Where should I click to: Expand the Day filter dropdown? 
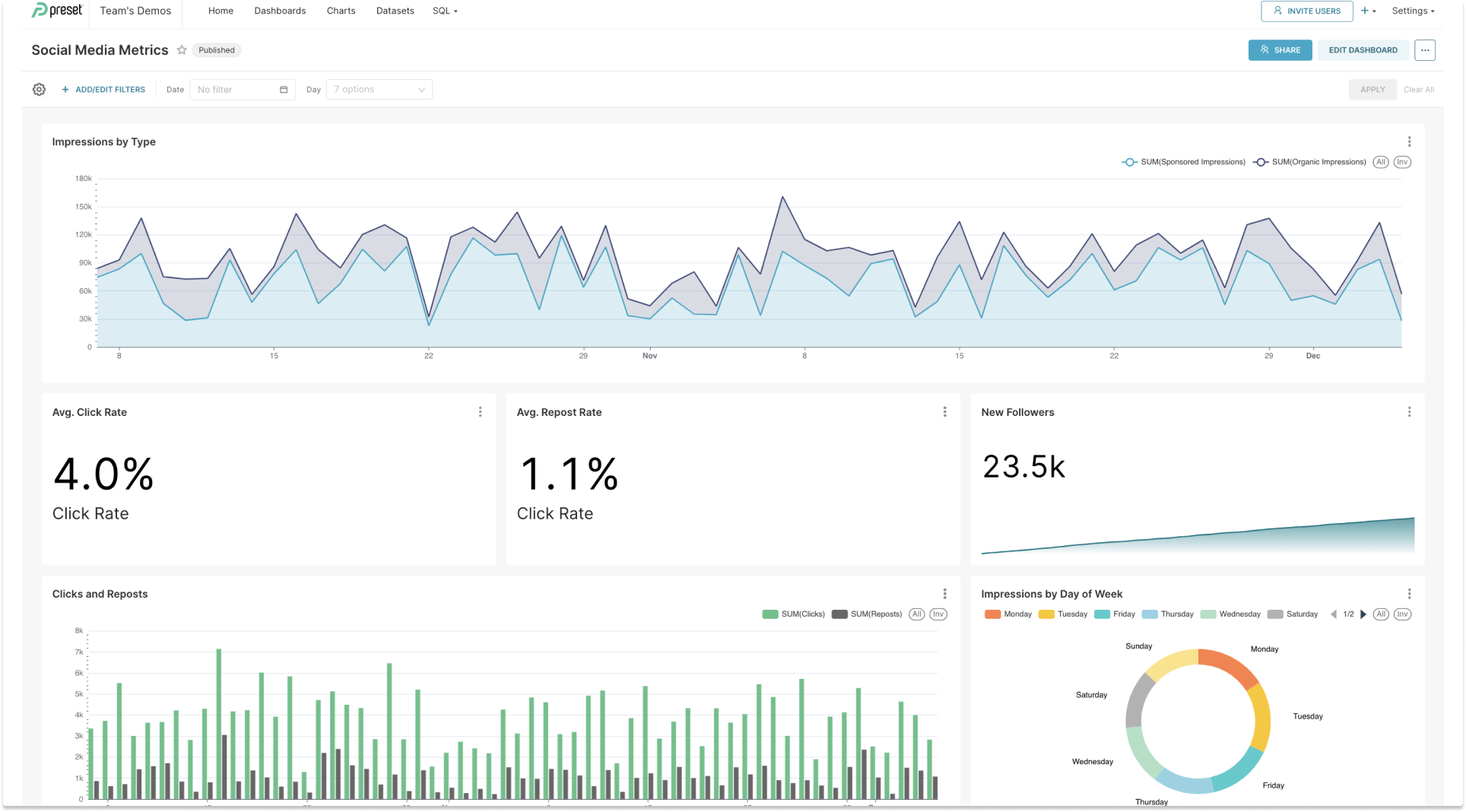(379, 90)
